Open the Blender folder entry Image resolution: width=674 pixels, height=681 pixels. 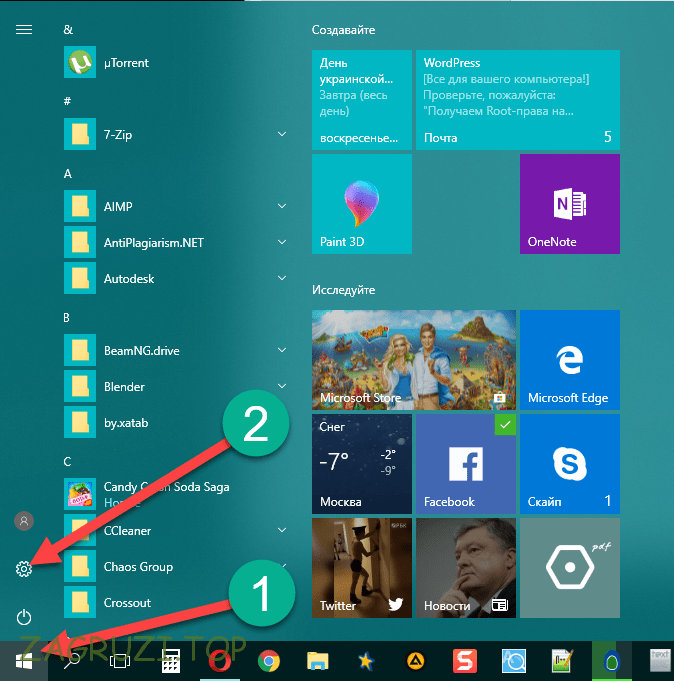(175, 386)
